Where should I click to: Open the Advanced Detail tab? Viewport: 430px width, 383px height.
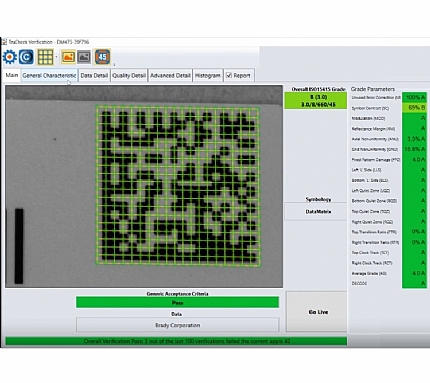170,76
